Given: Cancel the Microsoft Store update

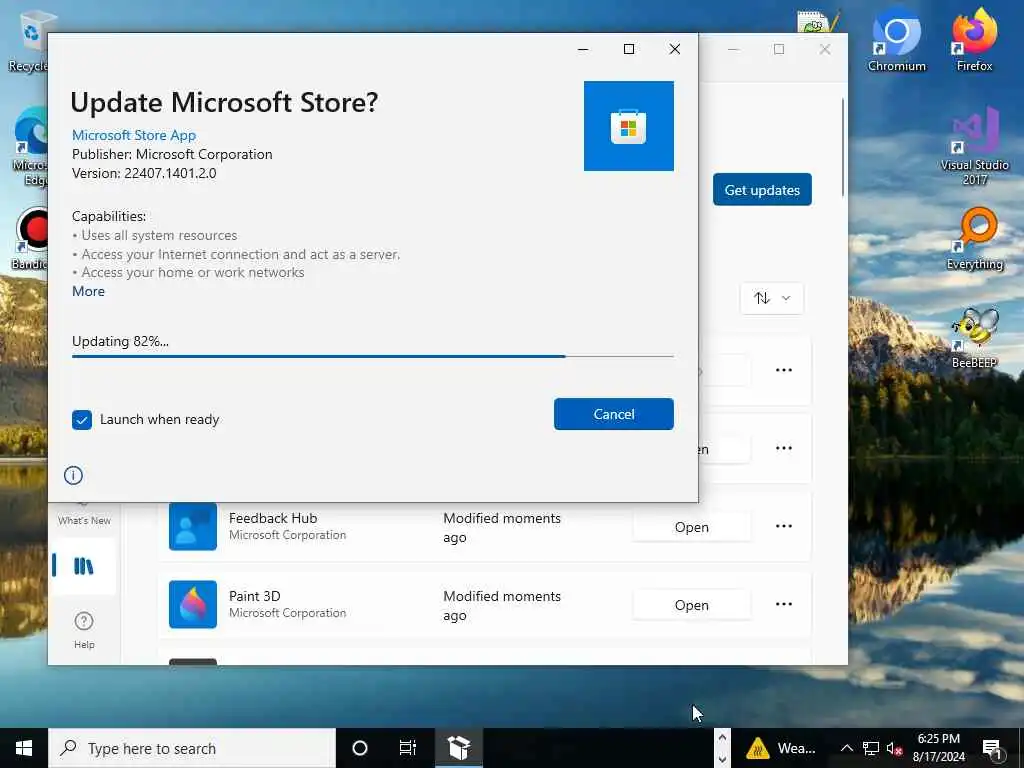Looking at the screenshot, I should pos(613,414).
